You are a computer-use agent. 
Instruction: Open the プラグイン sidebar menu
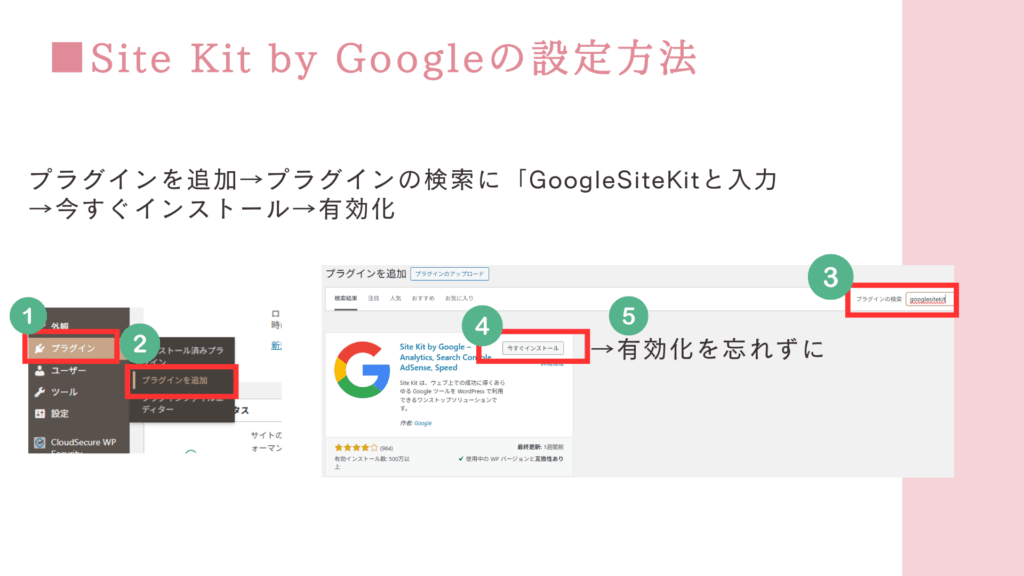coord(72,348)
